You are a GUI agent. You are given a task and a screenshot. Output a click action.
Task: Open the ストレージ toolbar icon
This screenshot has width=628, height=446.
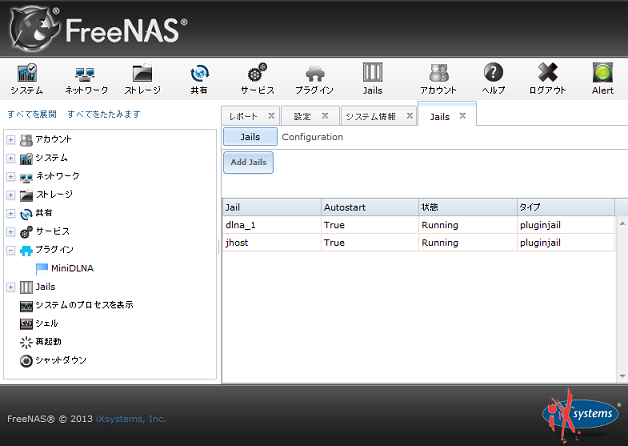coord(142,79)
